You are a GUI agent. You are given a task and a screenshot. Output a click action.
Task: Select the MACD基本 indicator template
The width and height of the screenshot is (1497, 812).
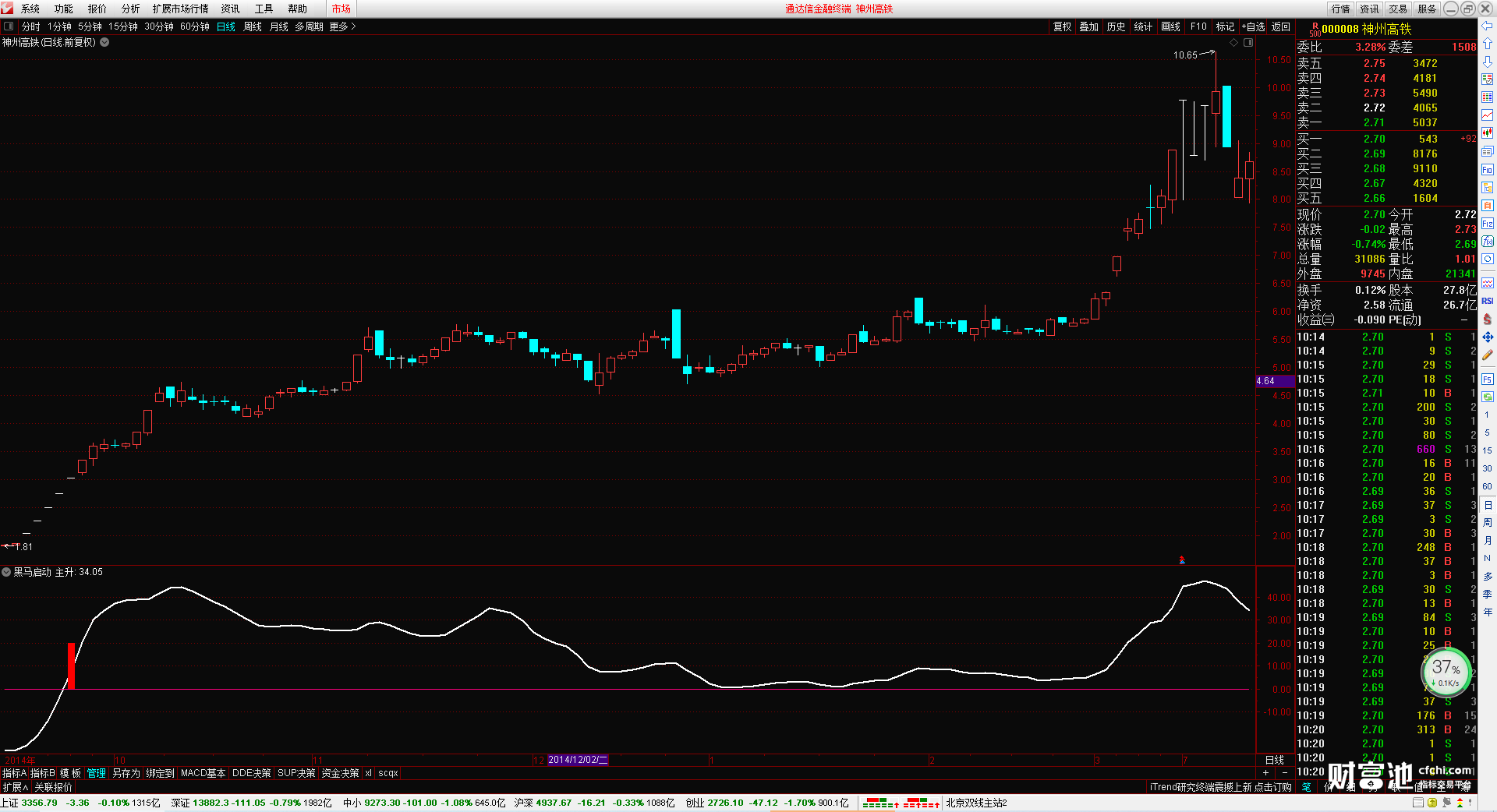coord(203,773)
